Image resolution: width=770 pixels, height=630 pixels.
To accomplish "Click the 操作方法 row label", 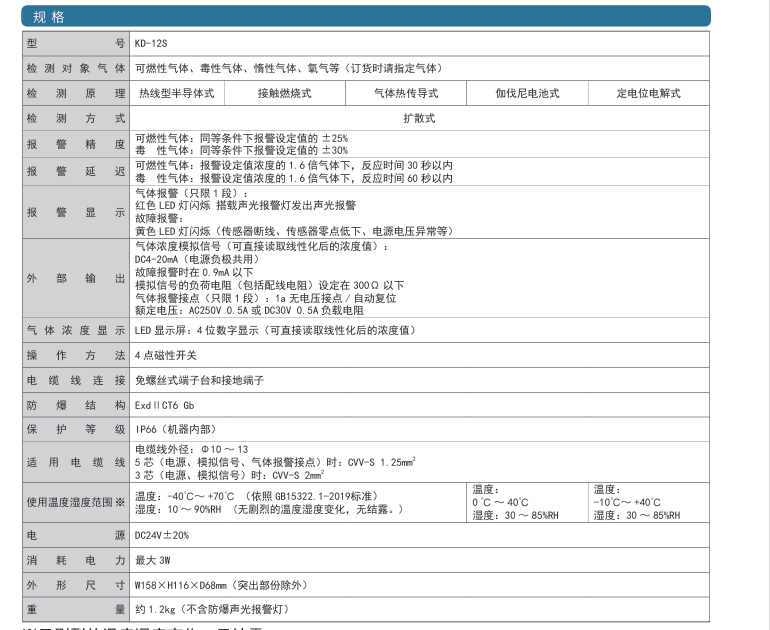I will click(x=76, y=355).
